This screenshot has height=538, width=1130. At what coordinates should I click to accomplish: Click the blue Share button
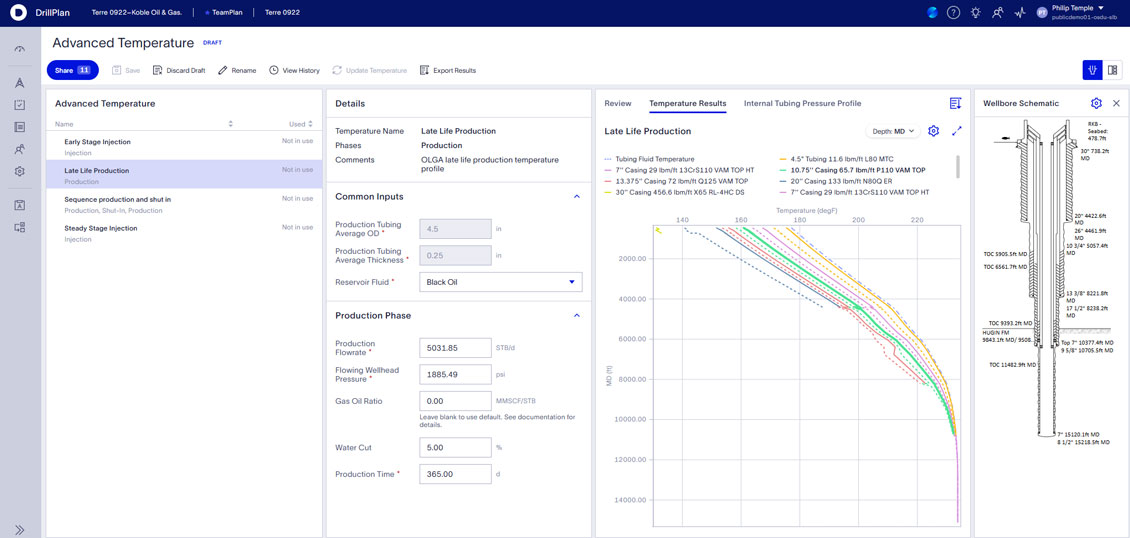72,70
